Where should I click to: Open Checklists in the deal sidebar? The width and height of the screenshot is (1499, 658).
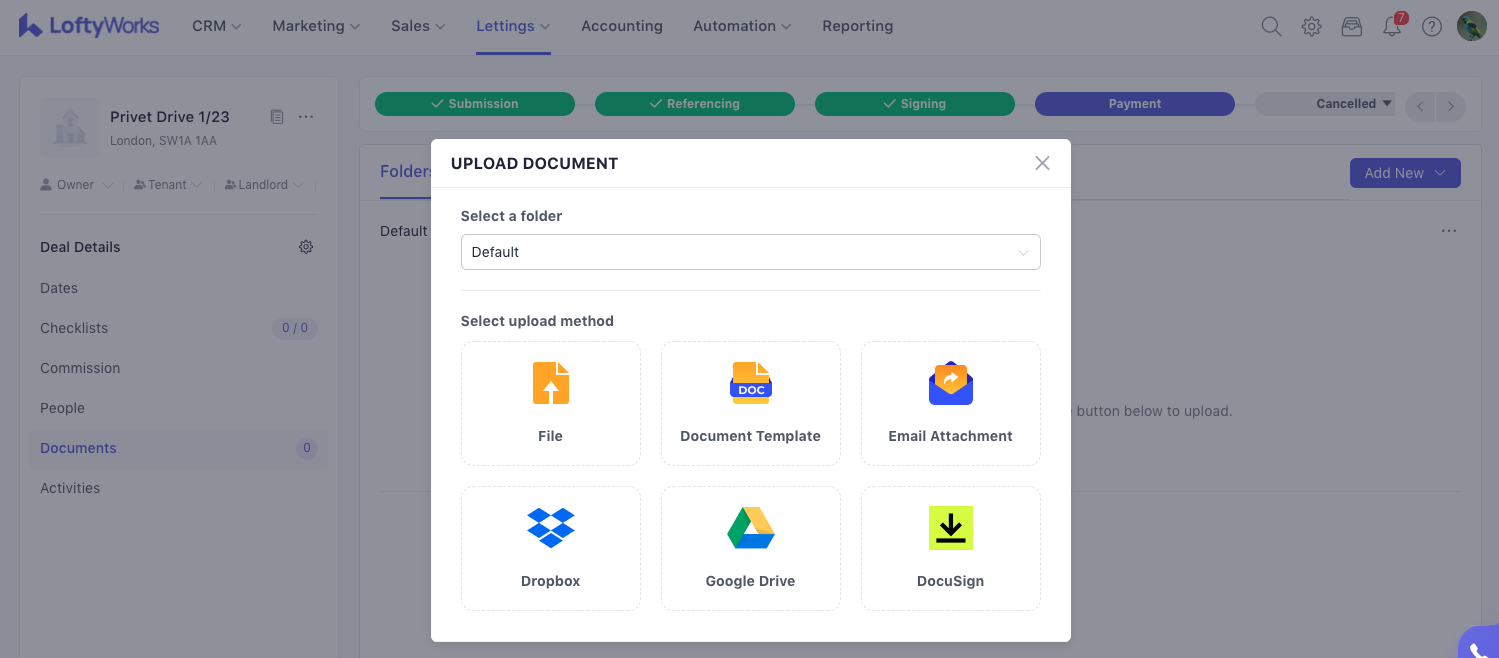pyautogui.click(x=74, y=328)
